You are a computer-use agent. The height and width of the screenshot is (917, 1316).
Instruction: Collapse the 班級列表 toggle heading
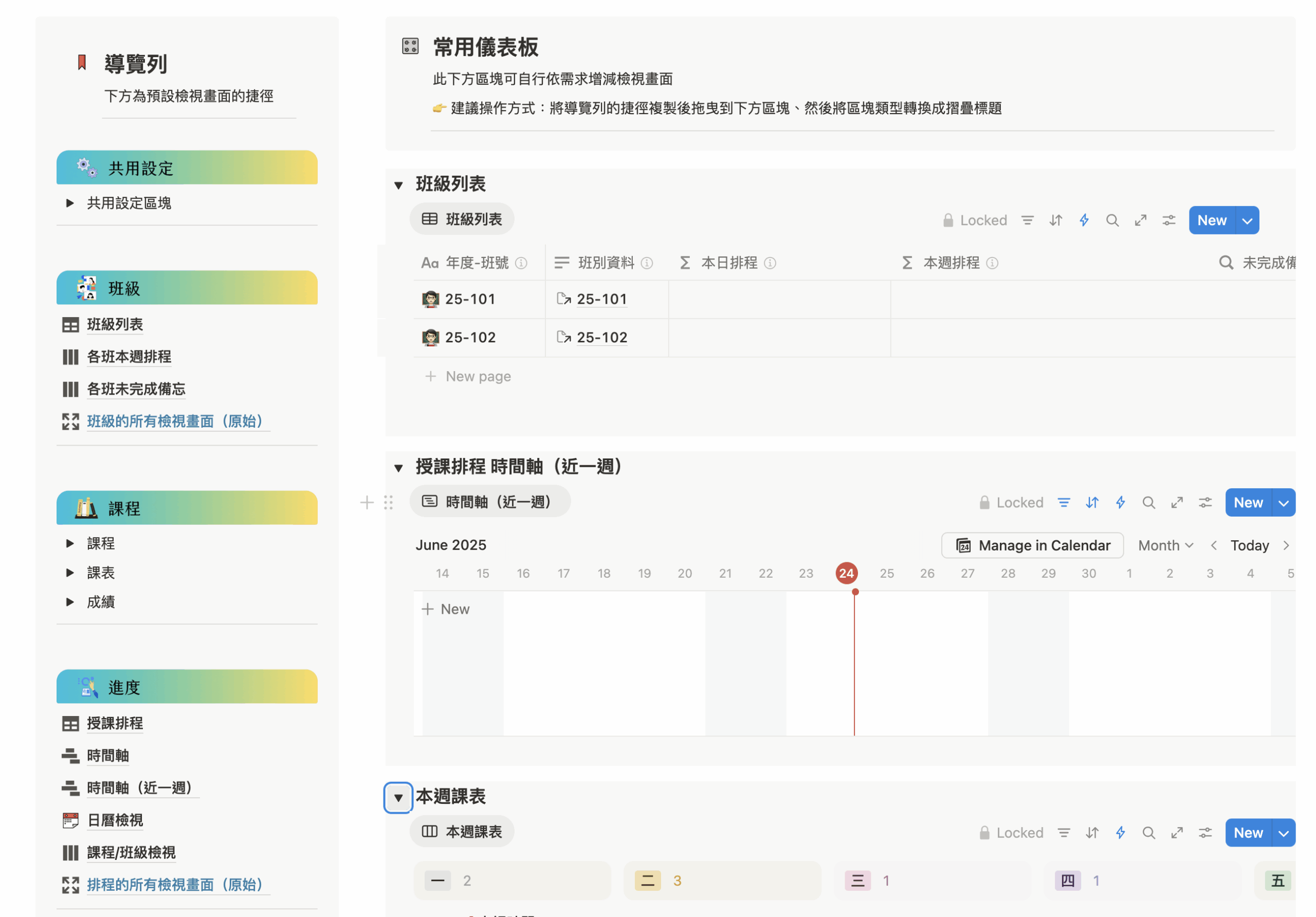(x=398, y=185)
